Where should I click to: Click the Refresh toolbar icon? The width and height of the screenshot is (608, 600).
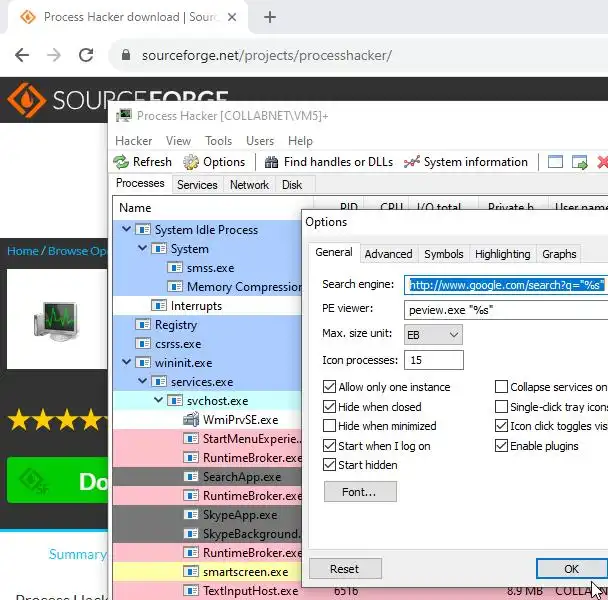121,162
